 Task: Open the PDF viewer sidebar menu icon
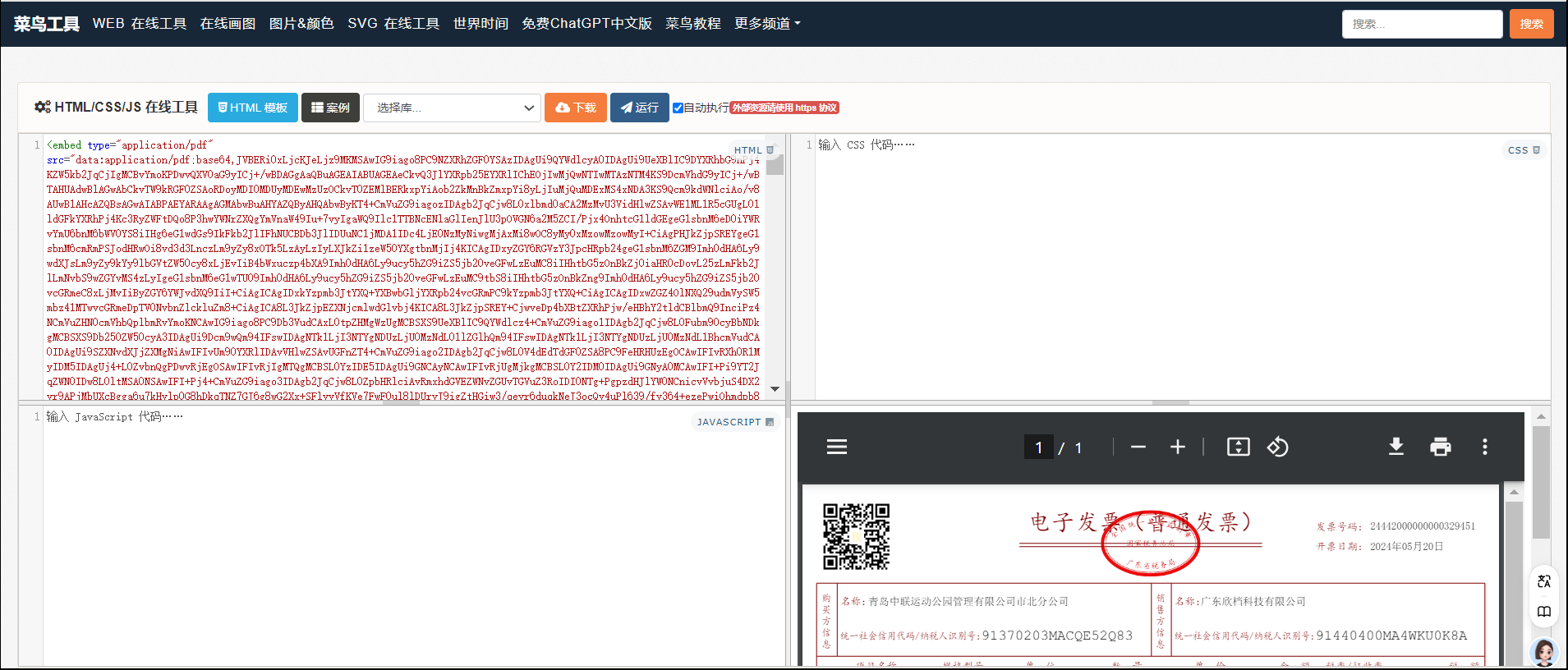(837, 447)
